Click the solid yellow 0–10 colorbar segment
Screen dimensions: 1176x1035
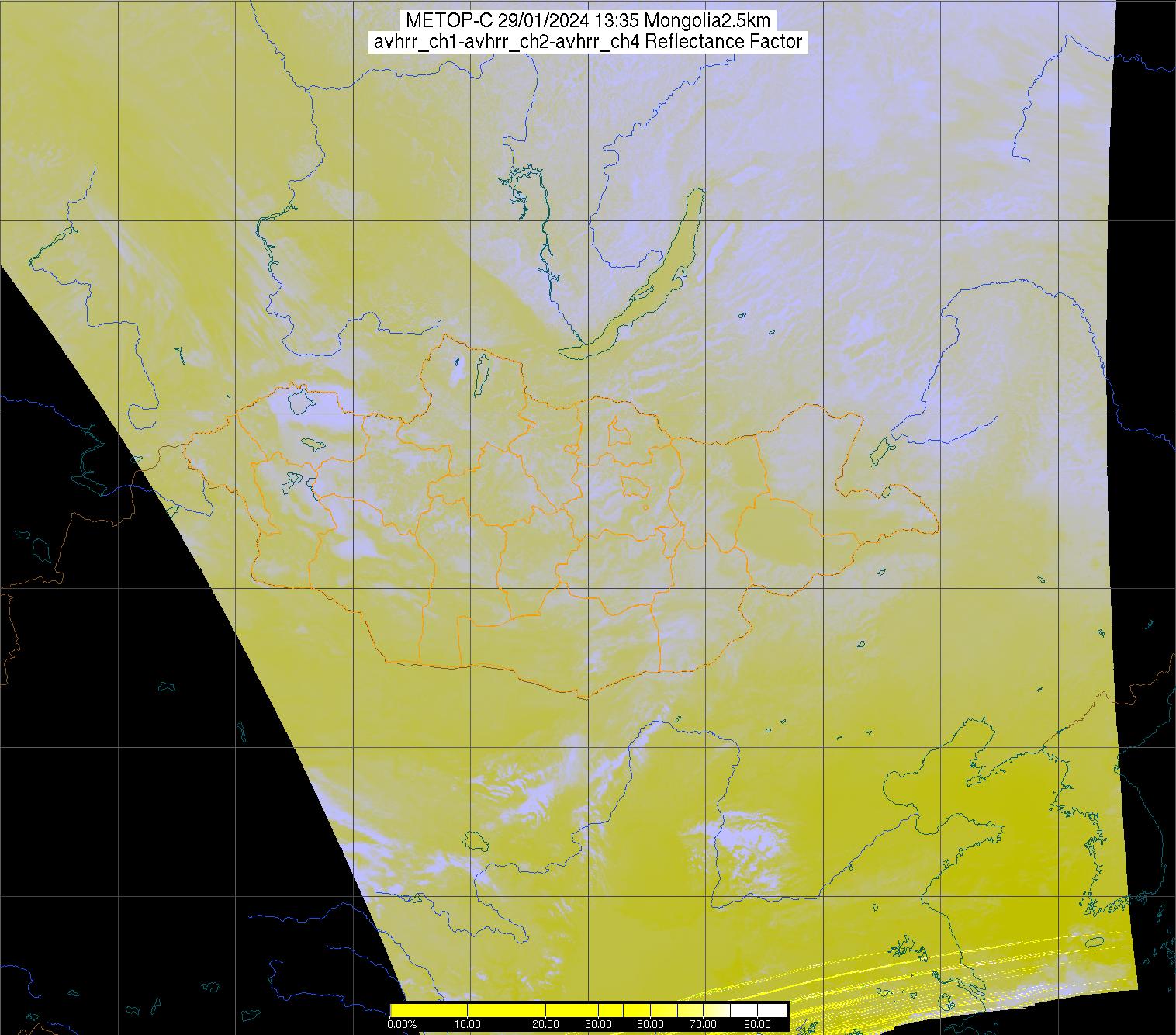429,1010
